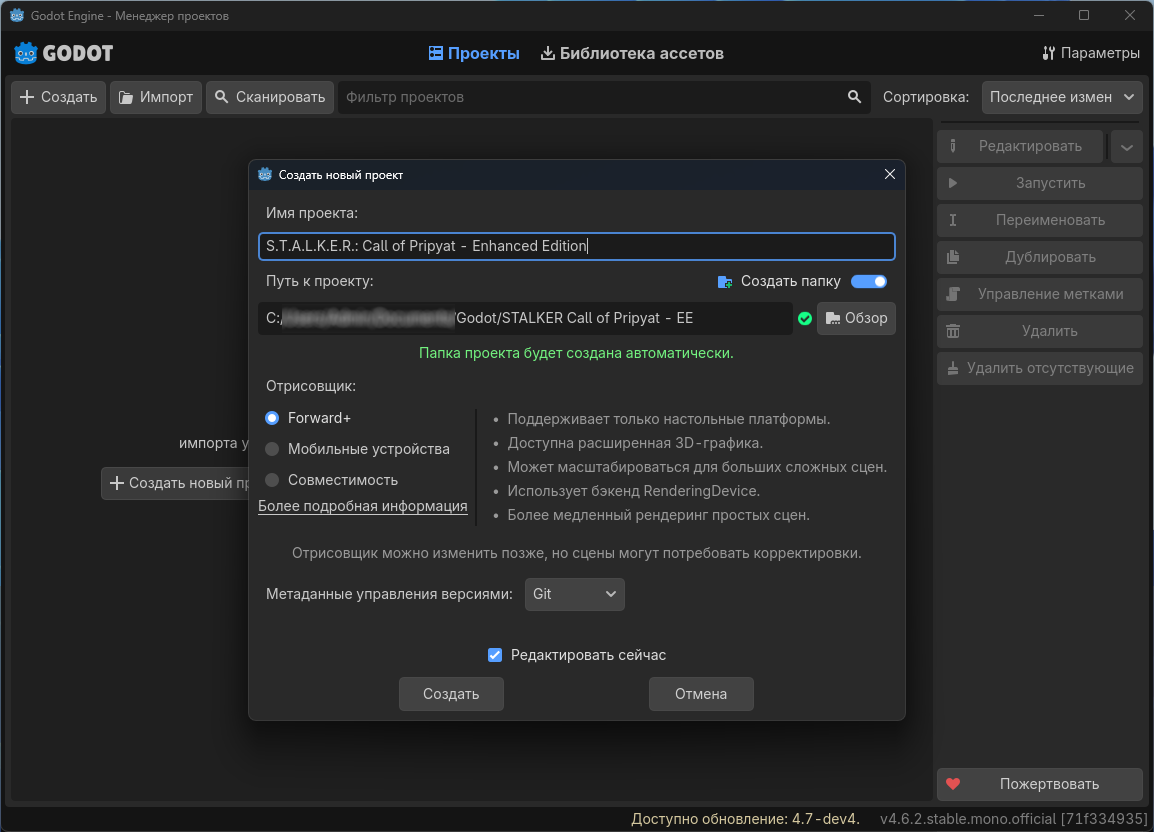Click the Создать button in toolbar
The height and width of the screenshot is (832, 1154).
(58, 97)
